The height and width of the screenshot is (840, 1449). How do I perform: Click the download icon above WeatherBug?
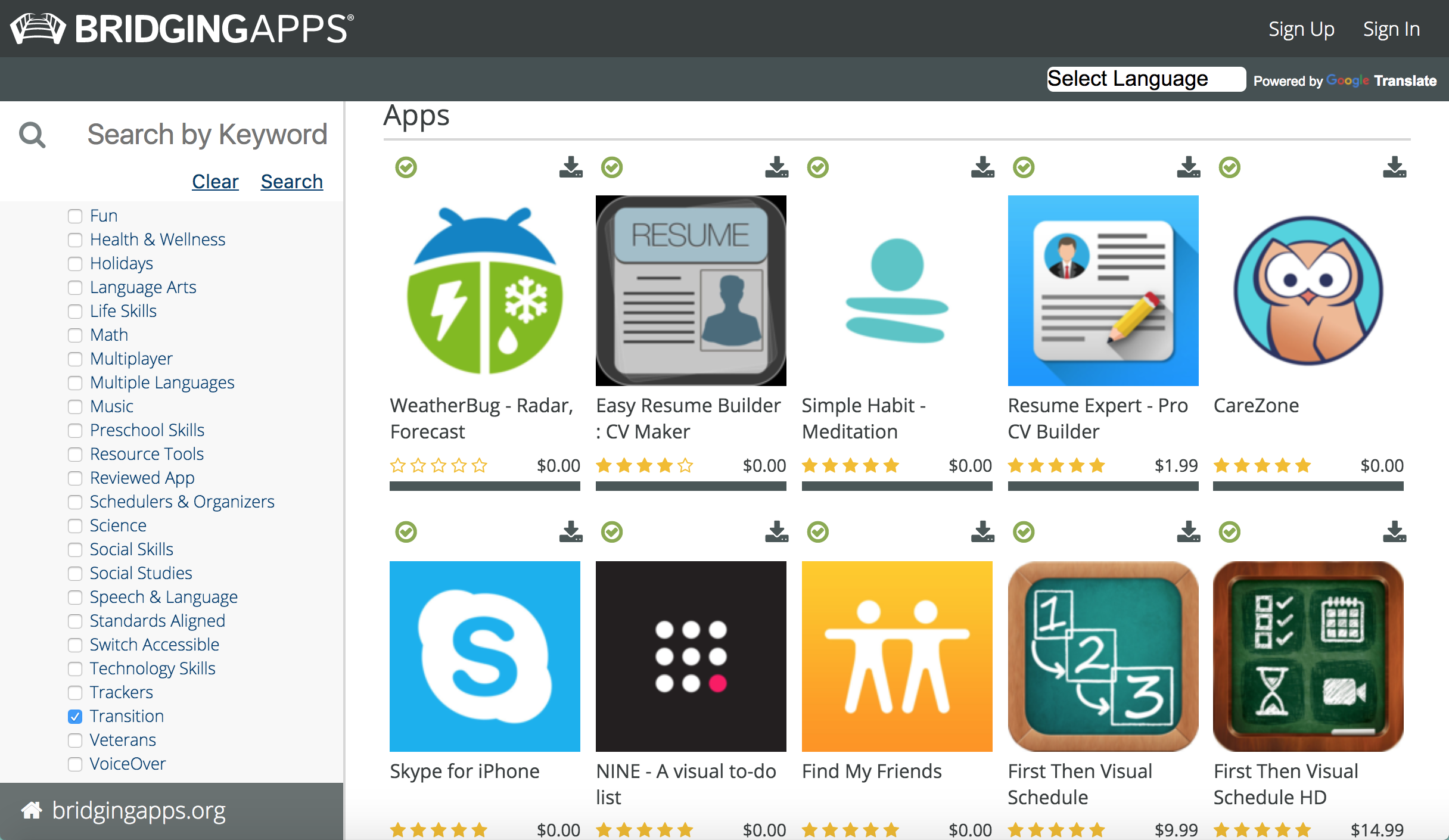point(571,167)
